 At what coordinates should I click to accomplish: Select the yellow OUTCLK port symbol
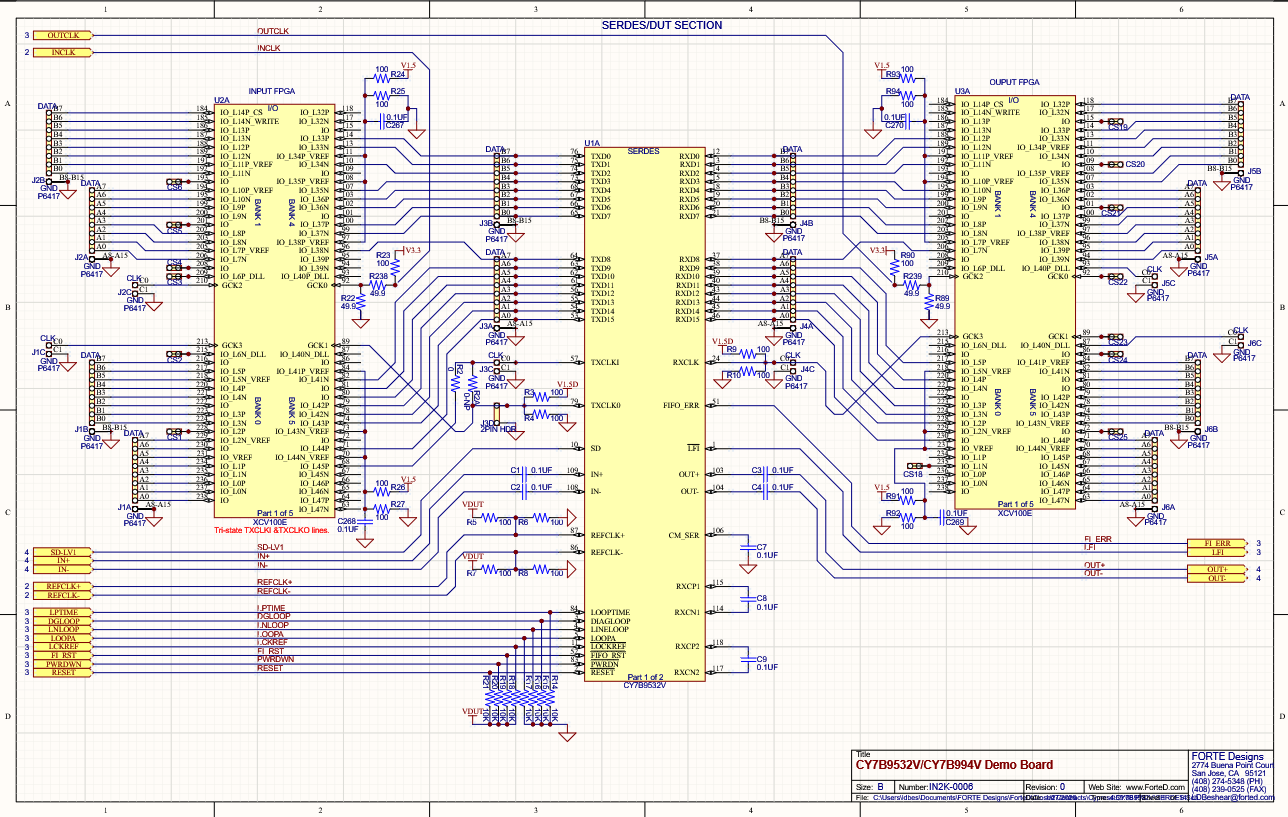click(63, 35)
